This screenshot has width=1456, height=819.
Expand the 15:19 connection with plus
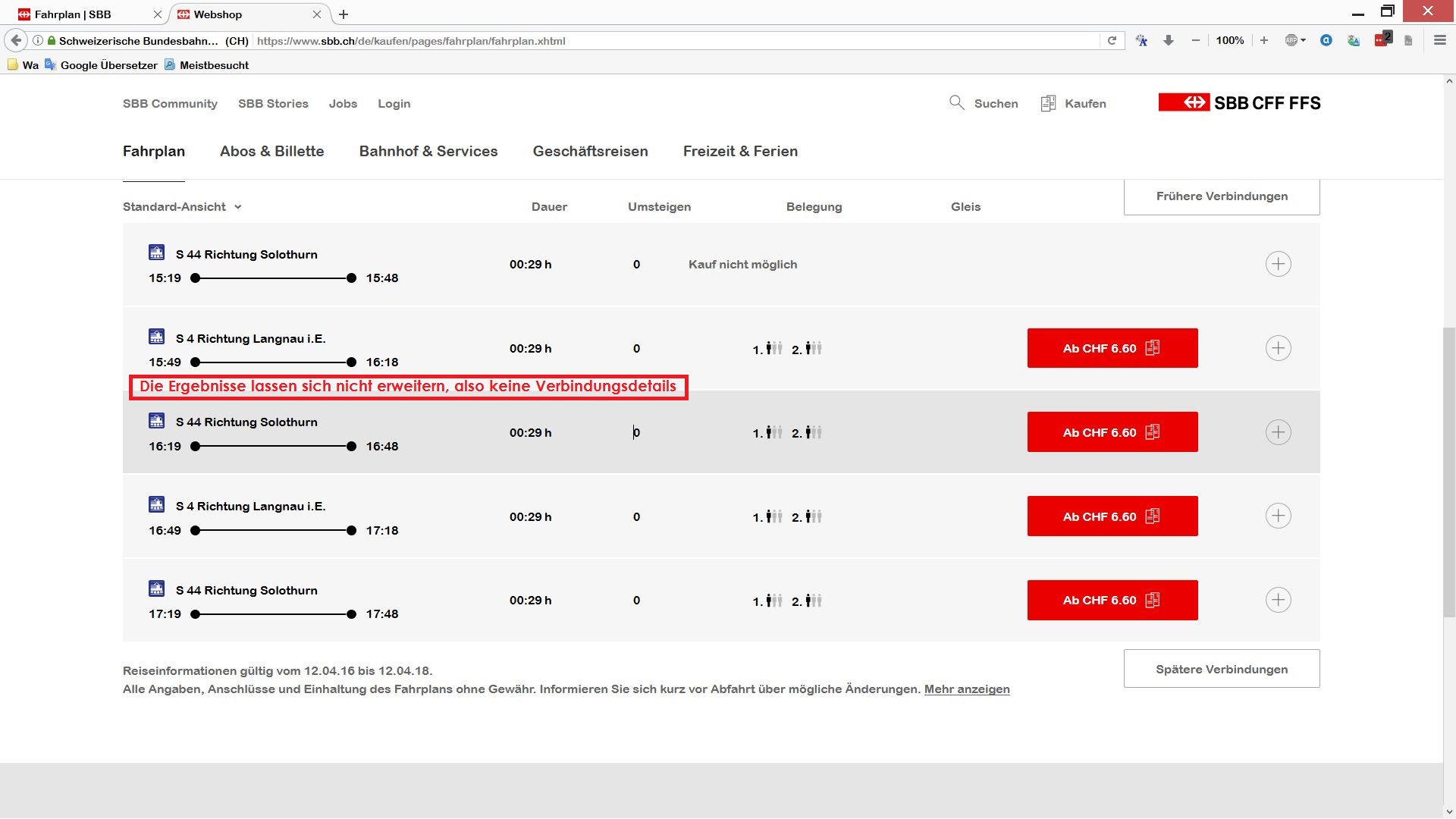tap(1278, 264)
